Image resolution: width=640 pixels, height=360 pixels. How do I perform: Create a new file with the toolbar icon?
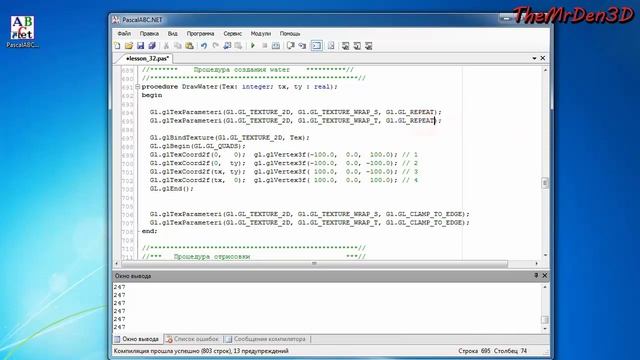[118, 46]
